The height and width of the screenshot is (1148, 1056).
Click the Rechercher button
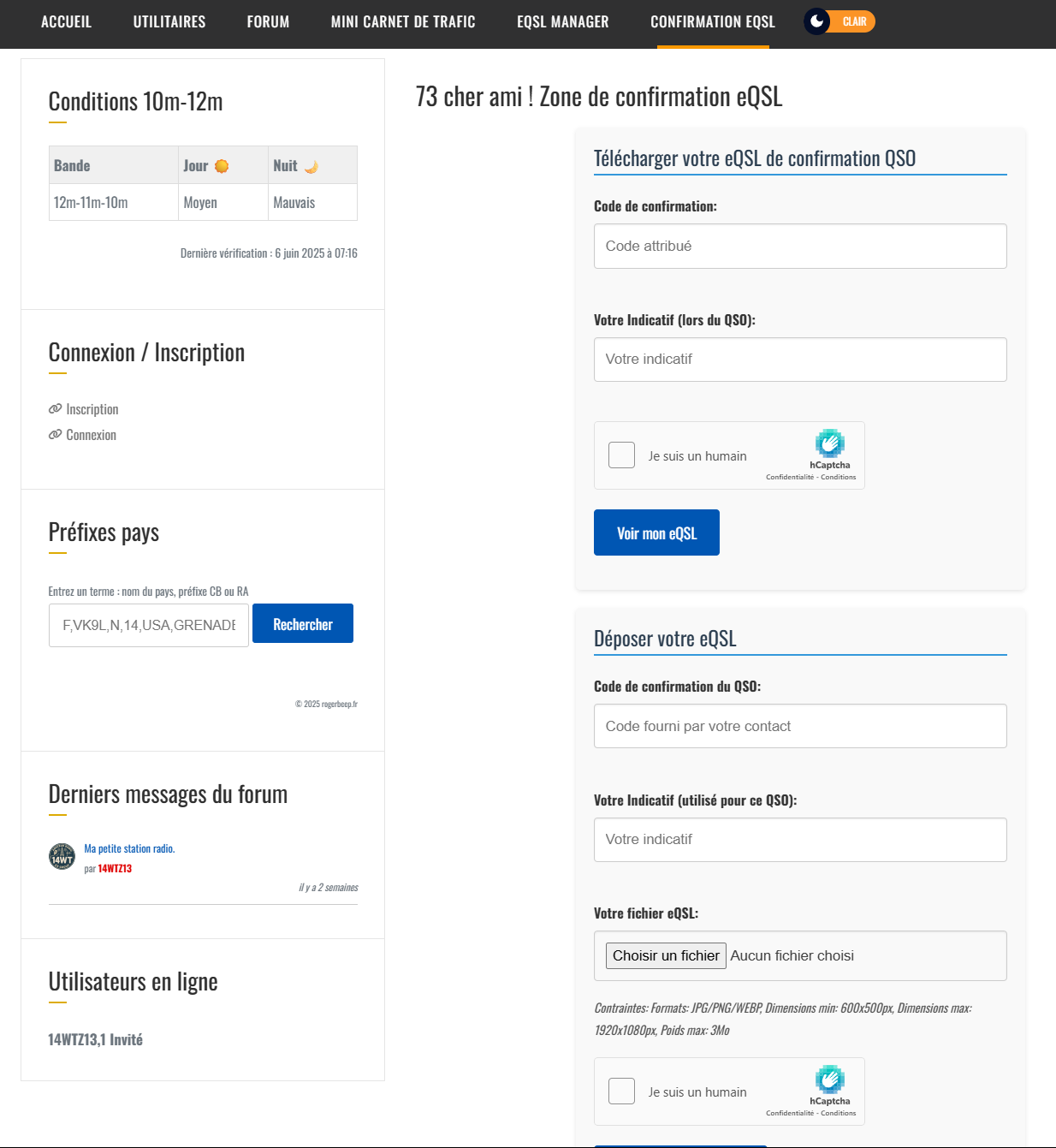302,624
